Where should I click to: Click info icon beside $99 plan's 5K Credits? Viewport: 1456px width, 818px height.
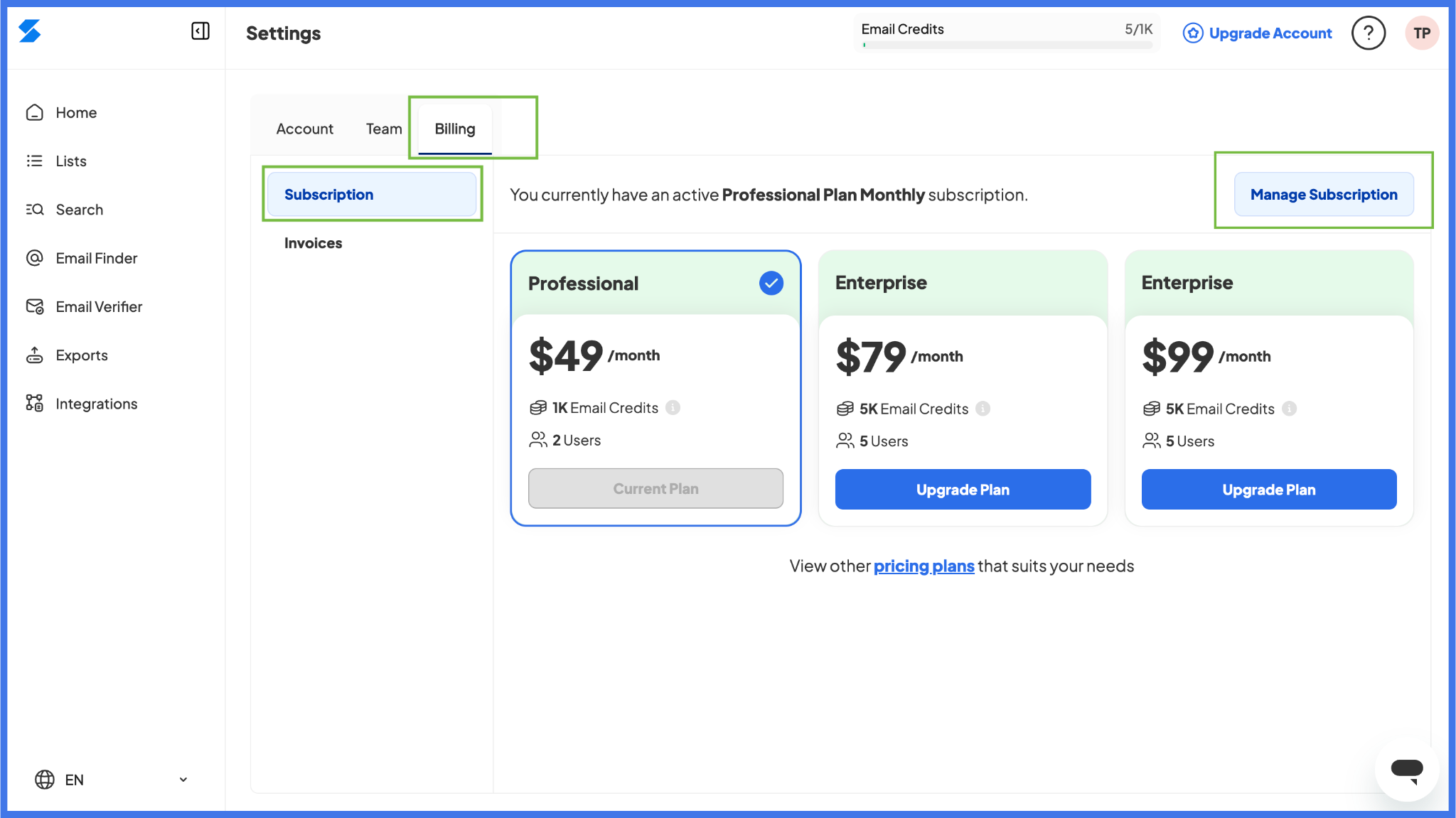(1289, 408)
